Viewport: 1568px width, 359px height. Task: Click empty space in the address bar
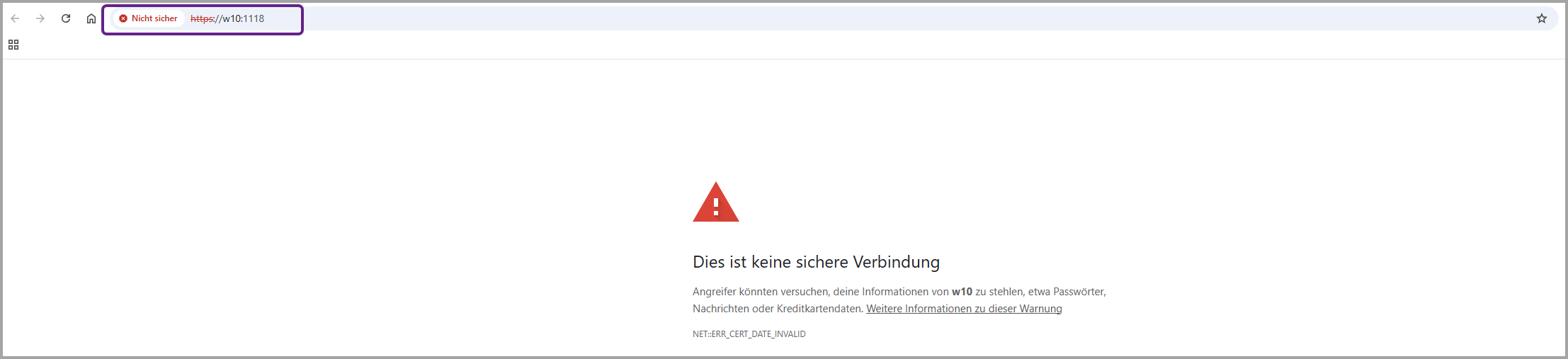coord(850,18)
